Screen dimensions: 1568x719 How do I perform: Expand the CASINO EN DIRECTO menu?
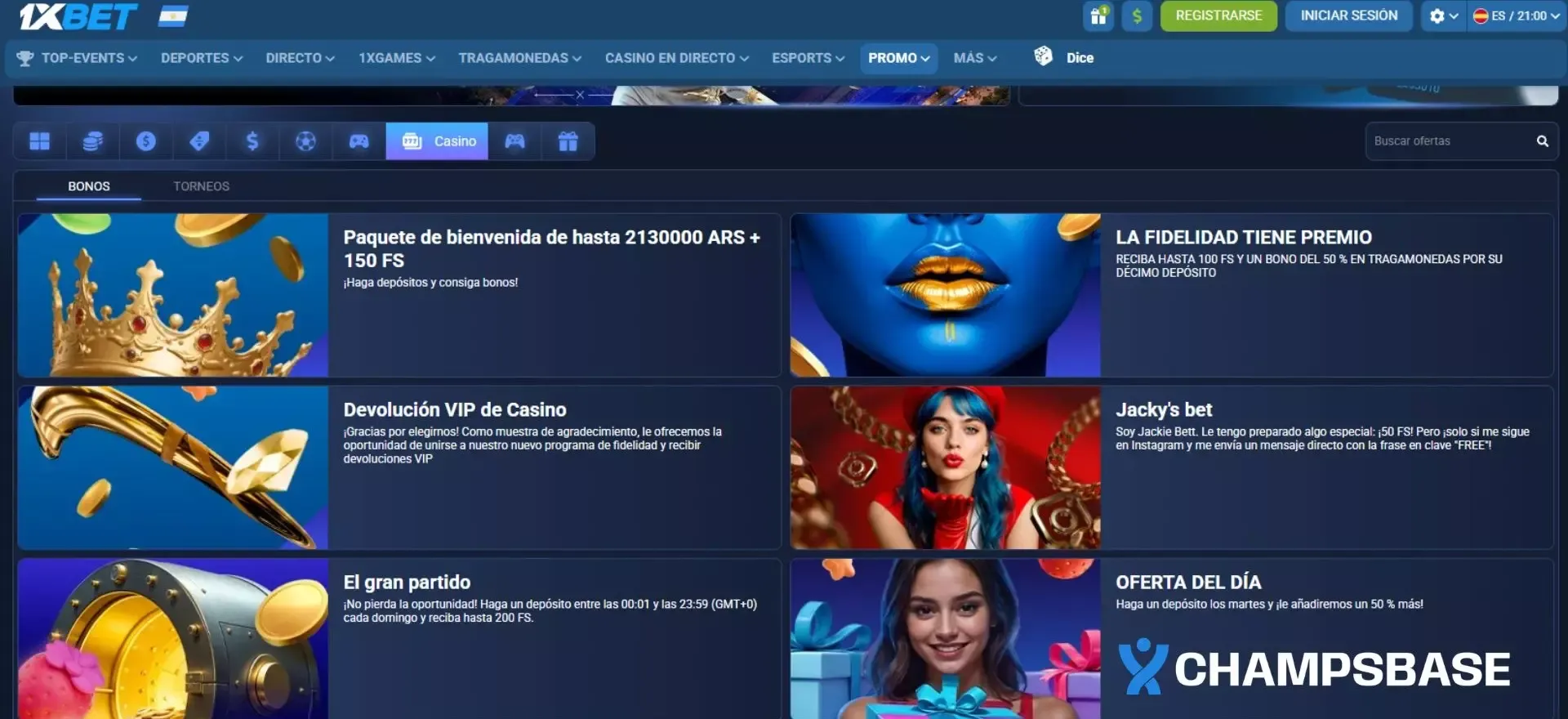pyautogui.click(x=676, y=58)
